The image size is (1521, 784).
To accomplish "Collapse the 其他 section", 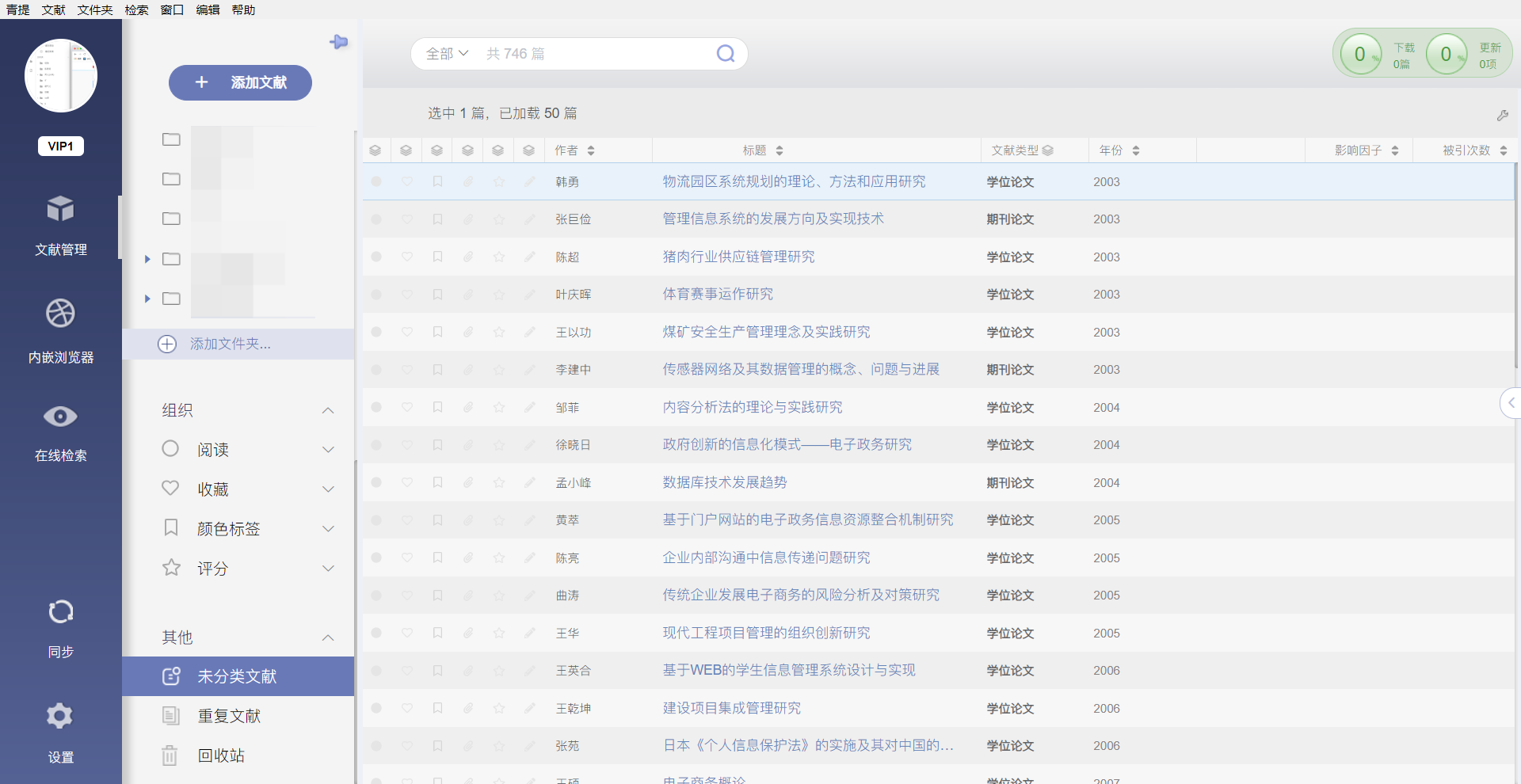I will click(x=328, y=637).
